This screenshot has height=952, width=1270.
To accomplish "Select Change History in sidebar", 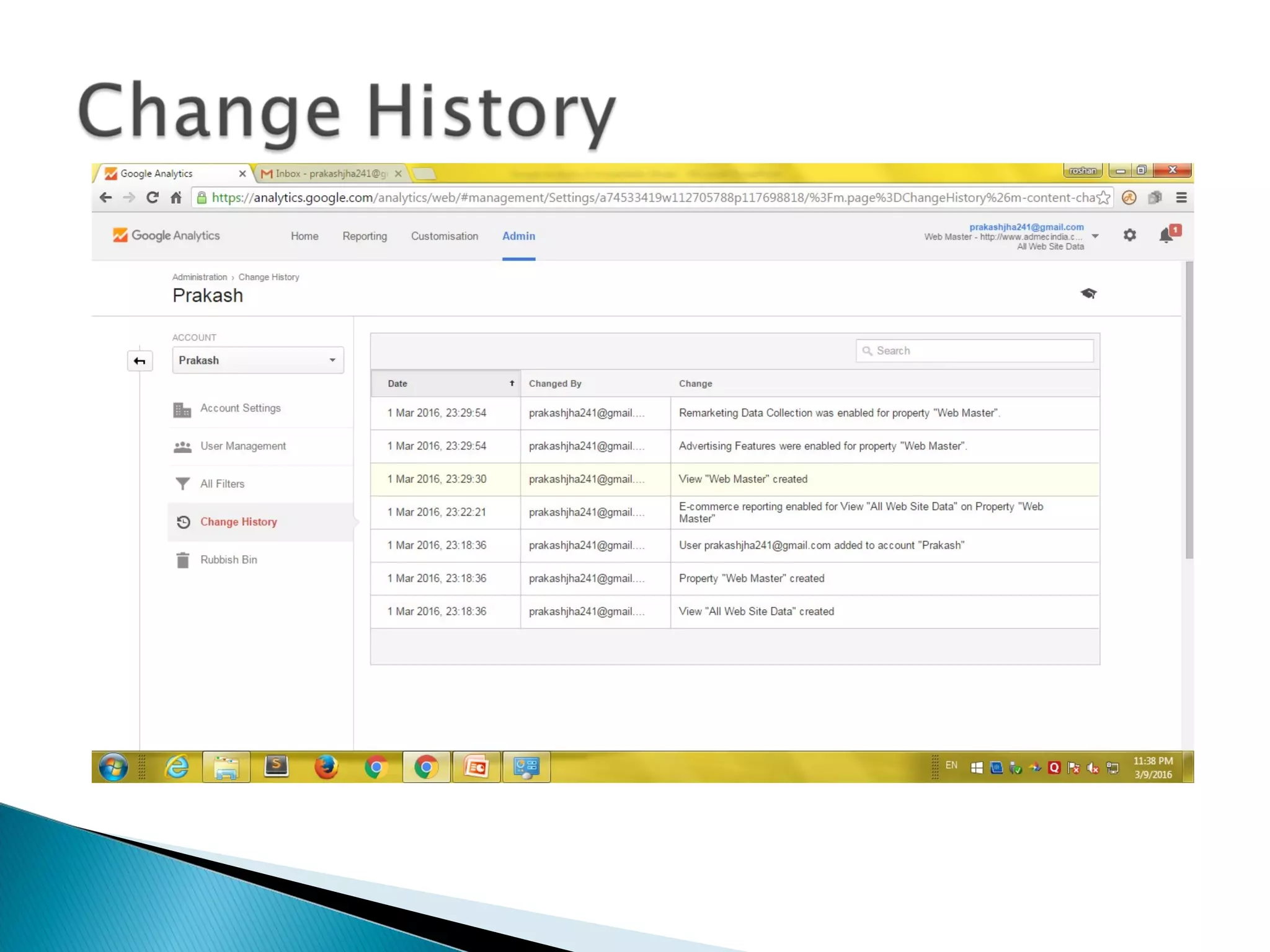I will point(238,522).
